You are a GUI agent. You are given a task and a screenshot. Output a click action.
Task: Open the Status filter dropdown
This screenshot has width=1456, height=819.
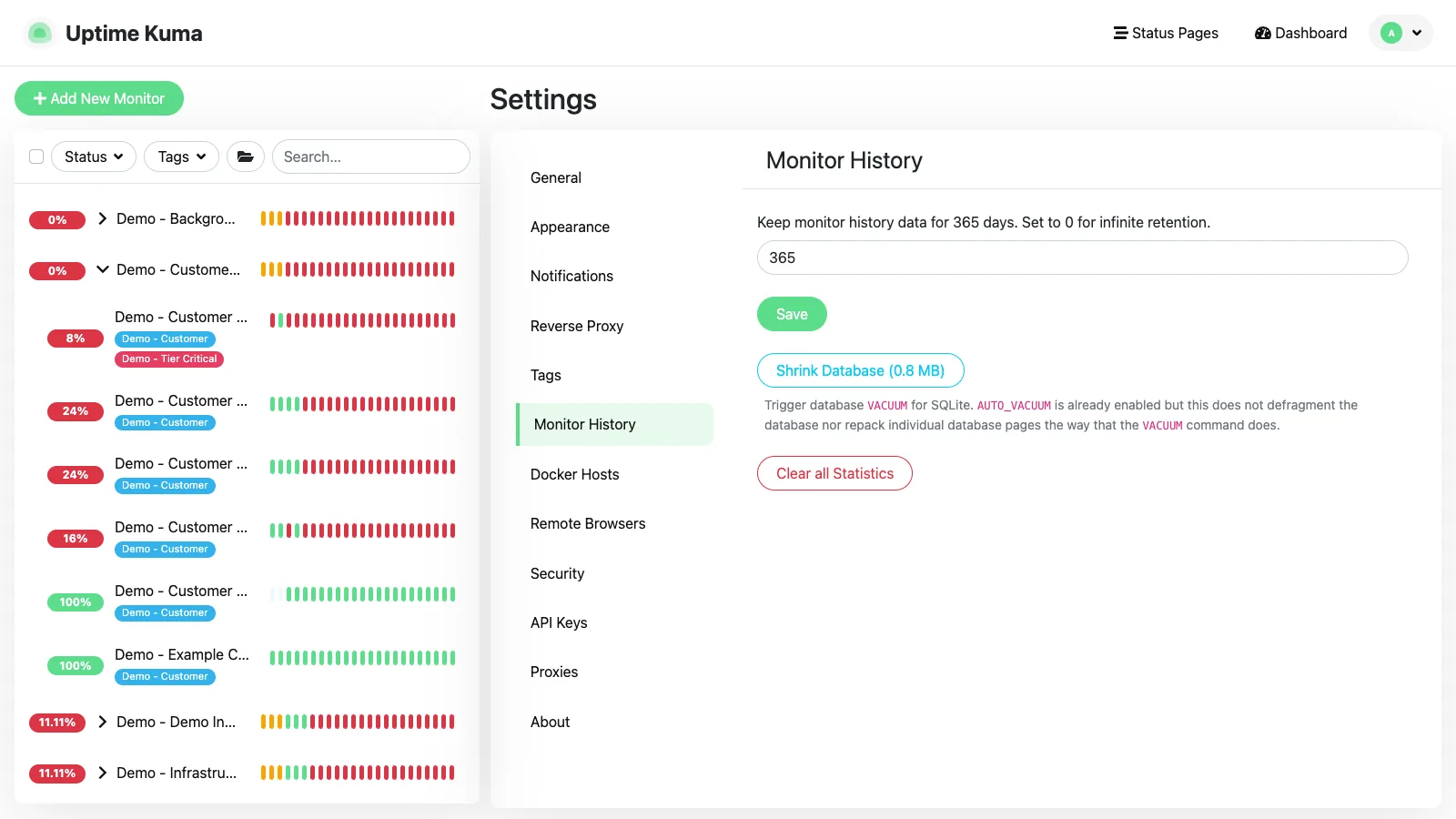[x=94, y=157]
